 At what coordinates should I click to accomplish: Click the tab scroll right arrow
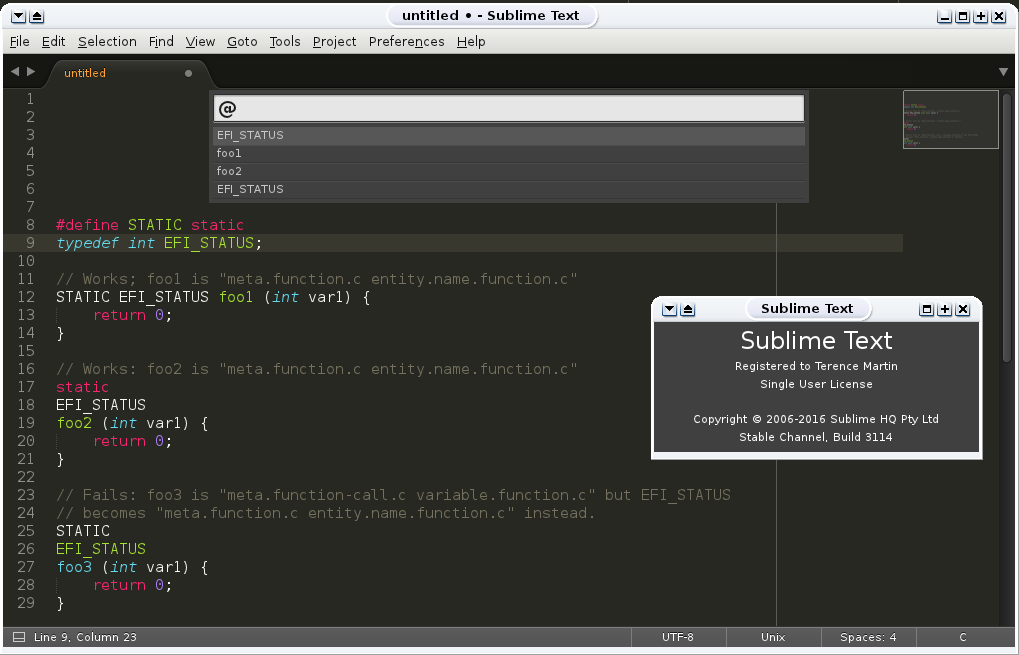pos(31,71)
